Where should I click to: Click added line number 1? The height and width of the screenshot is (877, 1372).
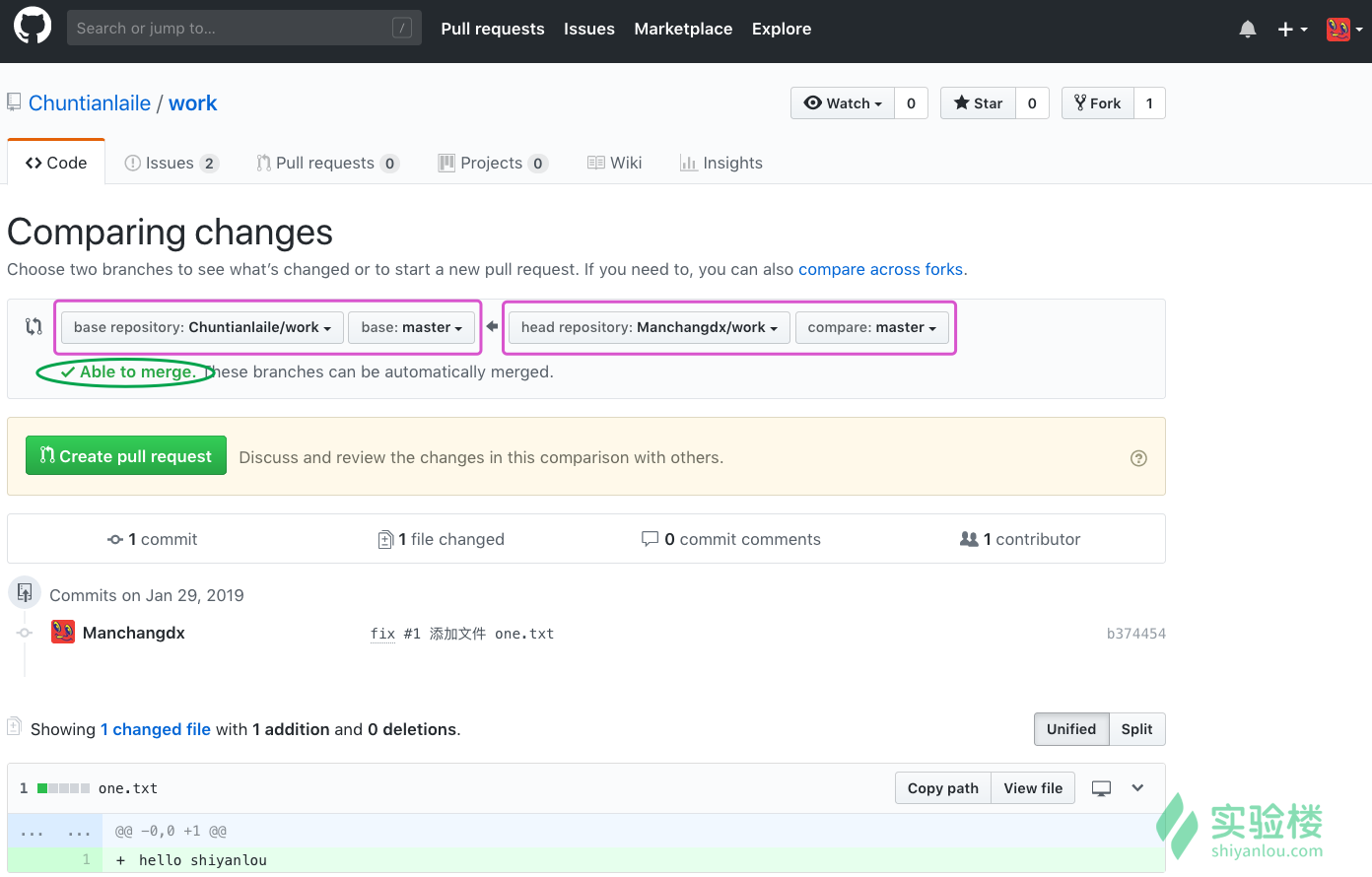pos(87,860)
